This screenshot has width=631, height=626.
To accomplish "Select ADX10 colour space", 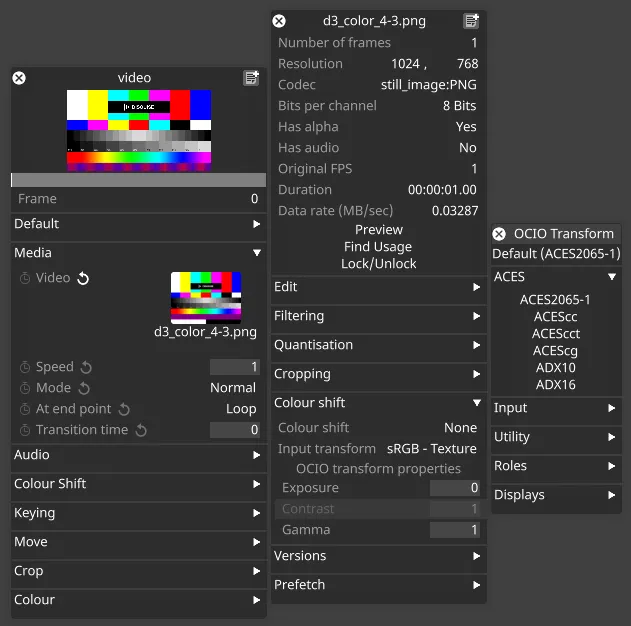I will point(555,368).
